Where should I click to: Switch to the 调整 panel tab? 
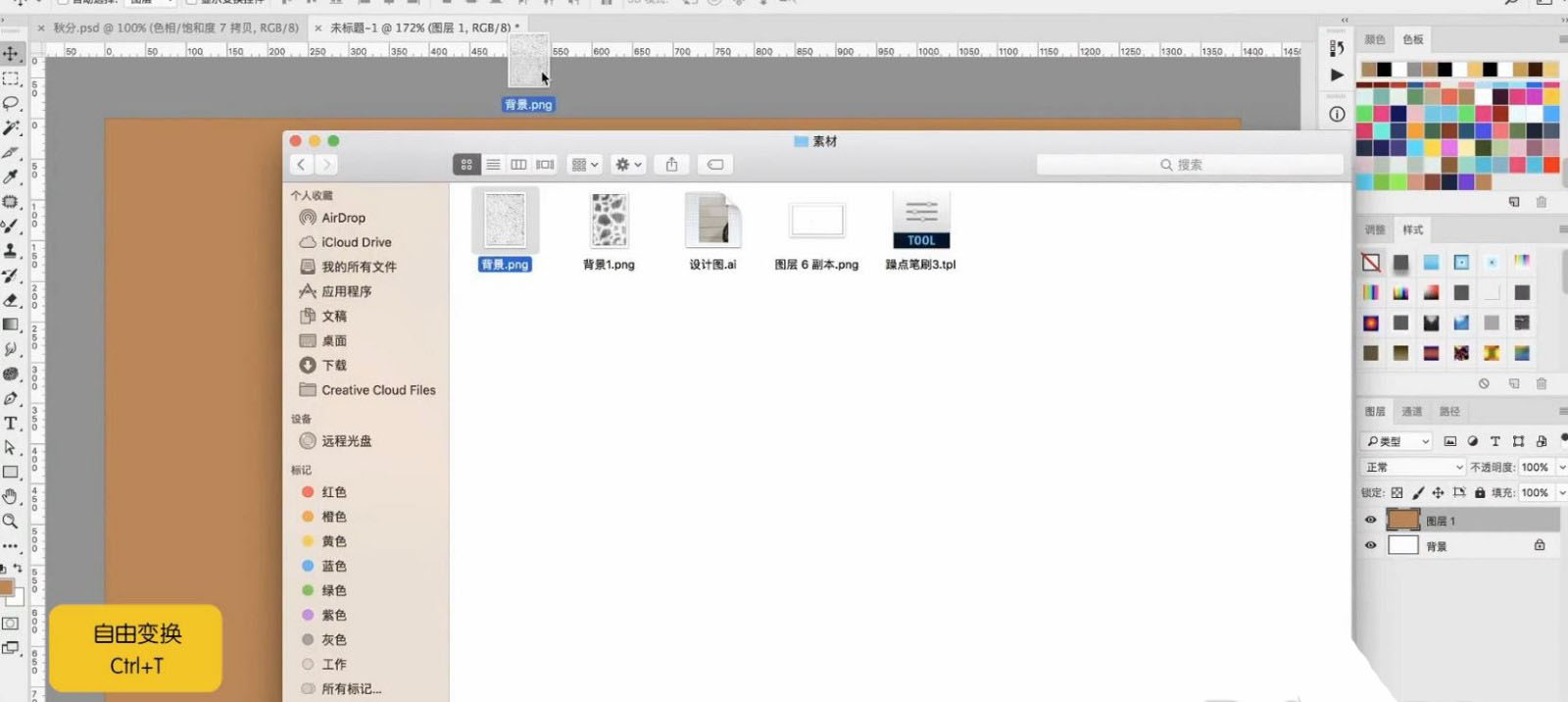tap(1375, 229)
